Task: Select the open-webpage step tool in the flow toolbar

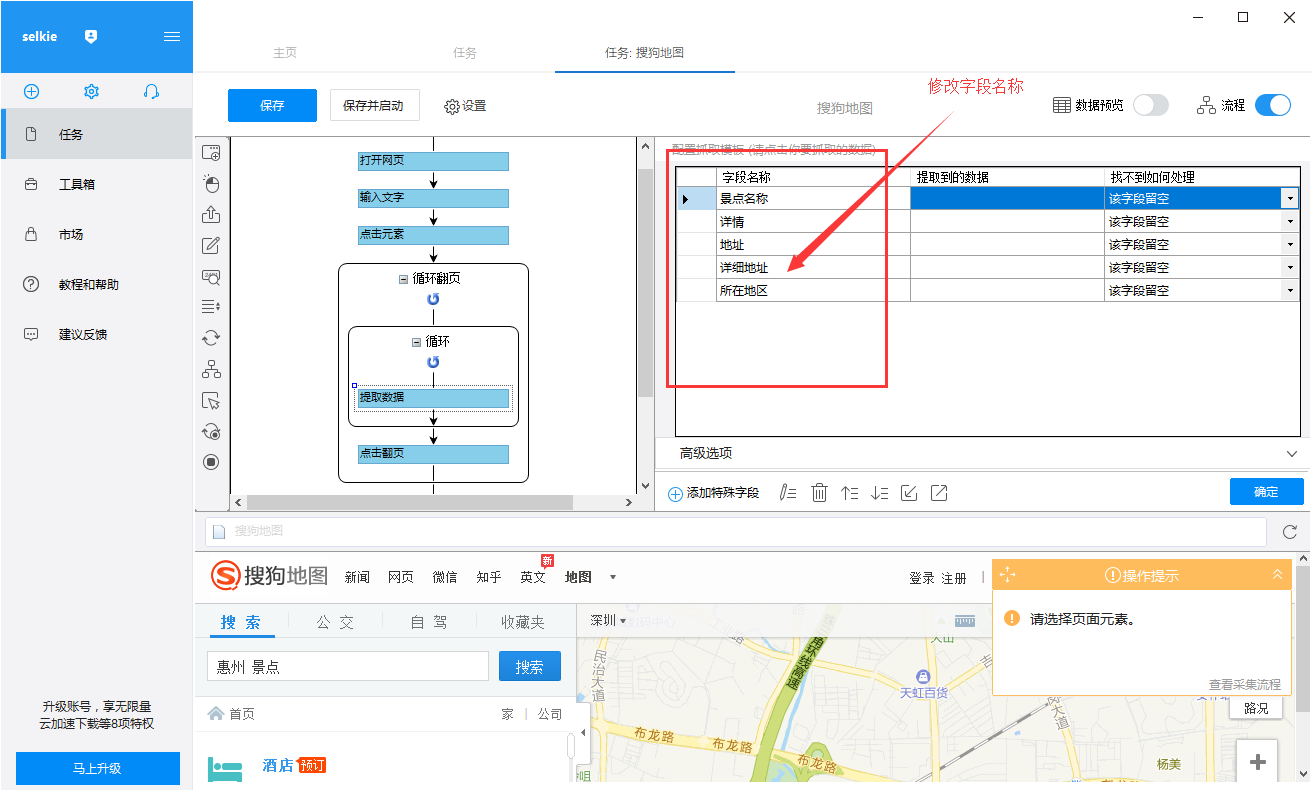Action: 211,153
